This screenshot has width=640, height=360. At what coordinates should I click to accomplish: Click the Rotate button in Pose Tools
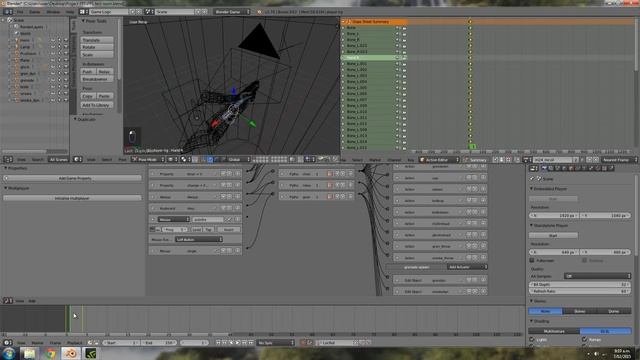(x=97, y=47)
